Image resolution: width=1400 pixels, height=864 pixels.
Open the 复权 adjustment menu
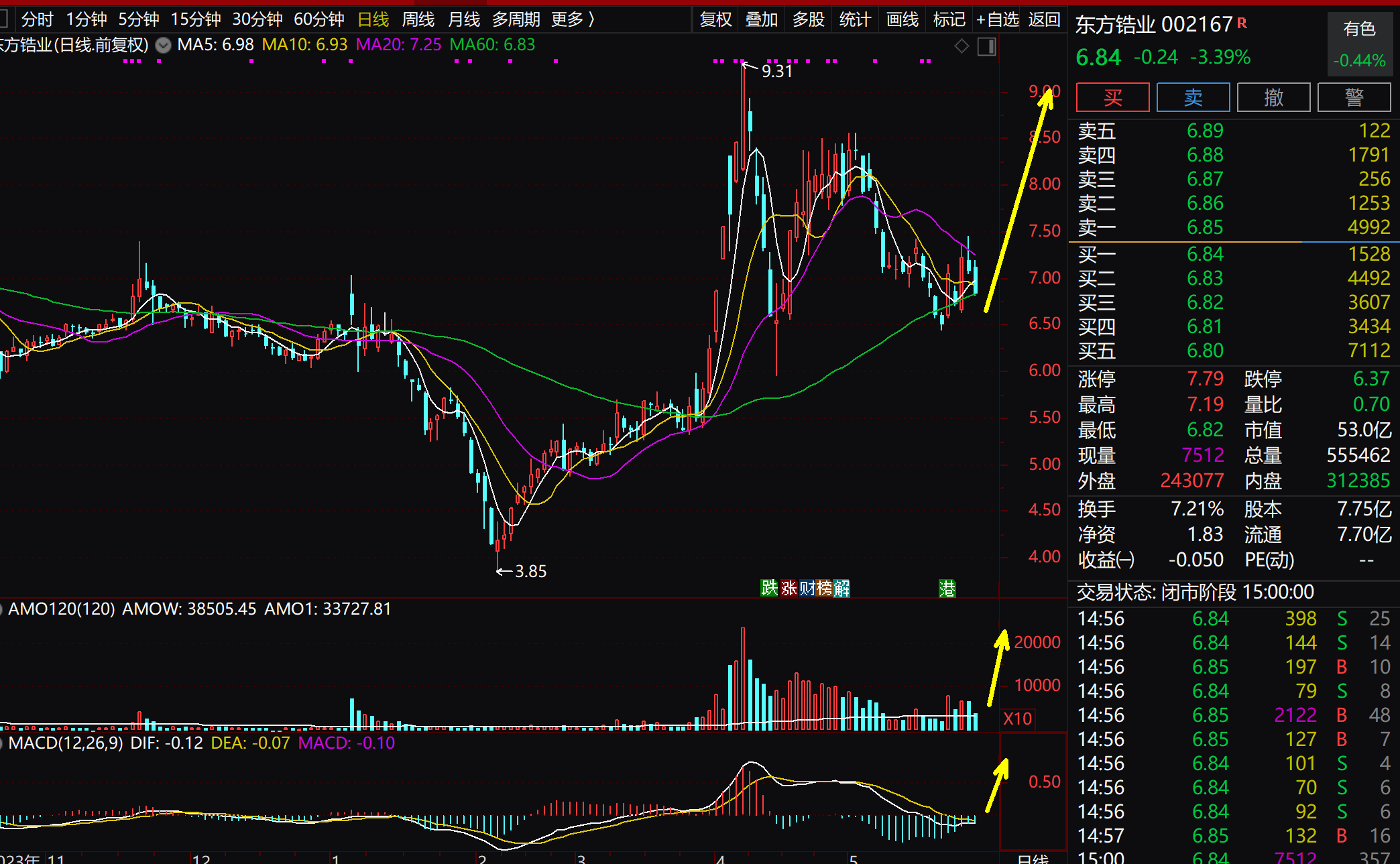click(x=716, y=19)
